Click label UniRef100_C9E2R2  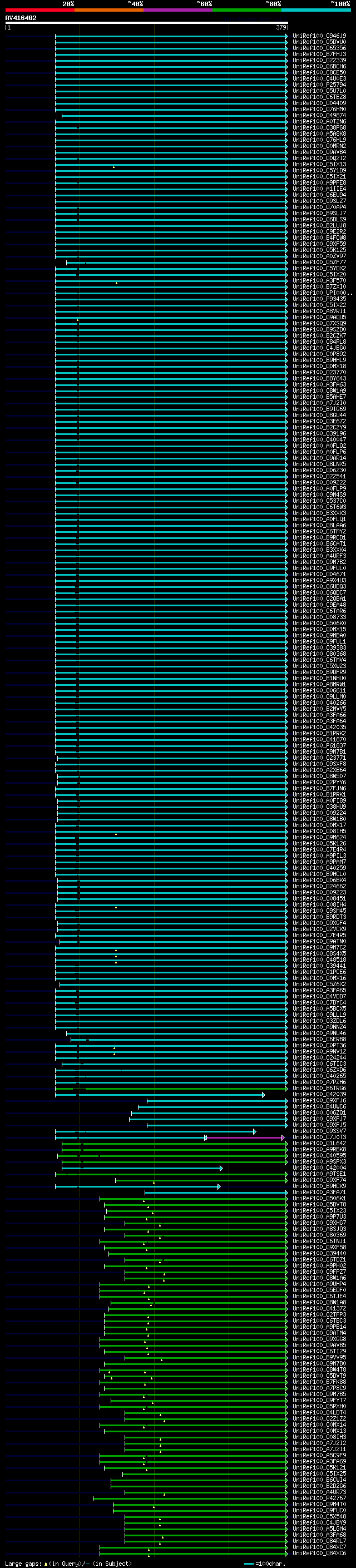click(319, 232)
